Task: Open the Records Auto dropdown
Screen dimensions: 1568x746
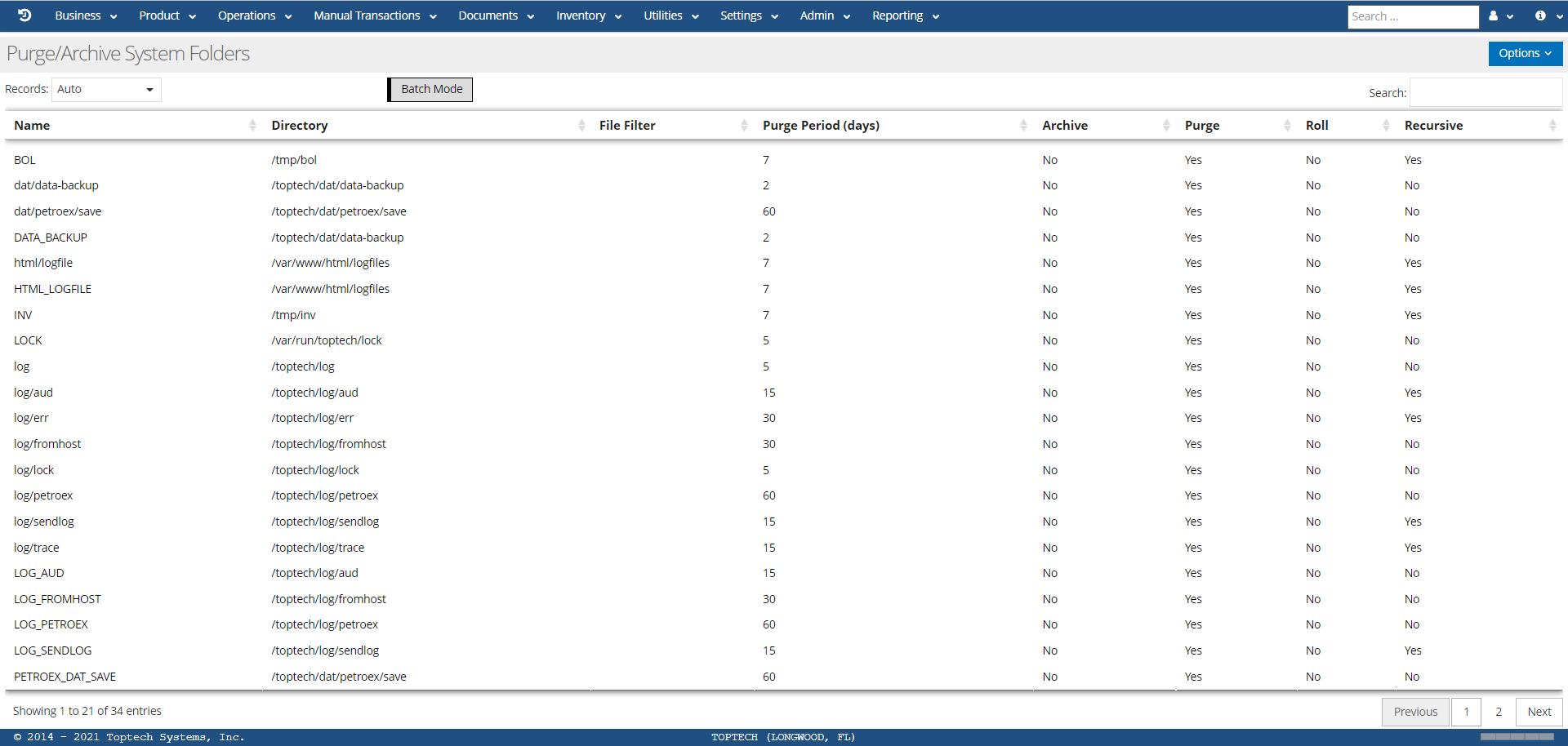Action: (106, 90)
